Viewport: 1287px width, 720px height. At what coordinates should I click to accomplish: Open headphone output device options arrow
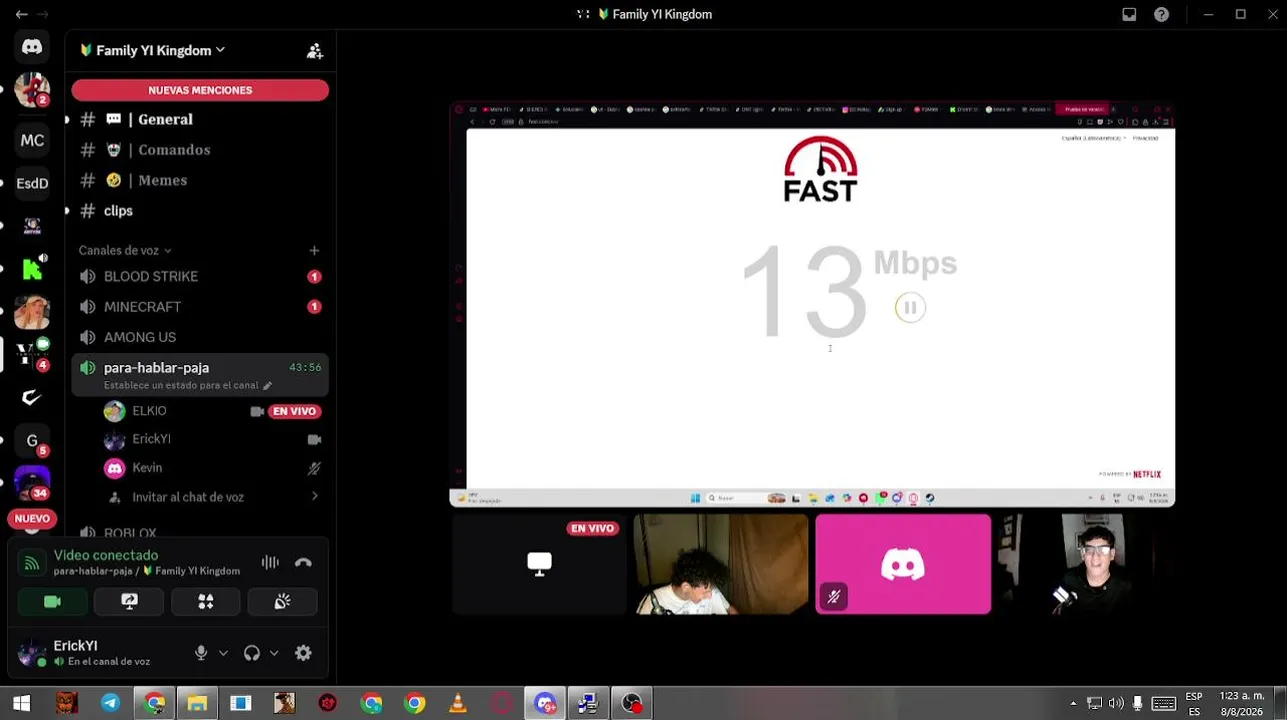coord(274,653)
